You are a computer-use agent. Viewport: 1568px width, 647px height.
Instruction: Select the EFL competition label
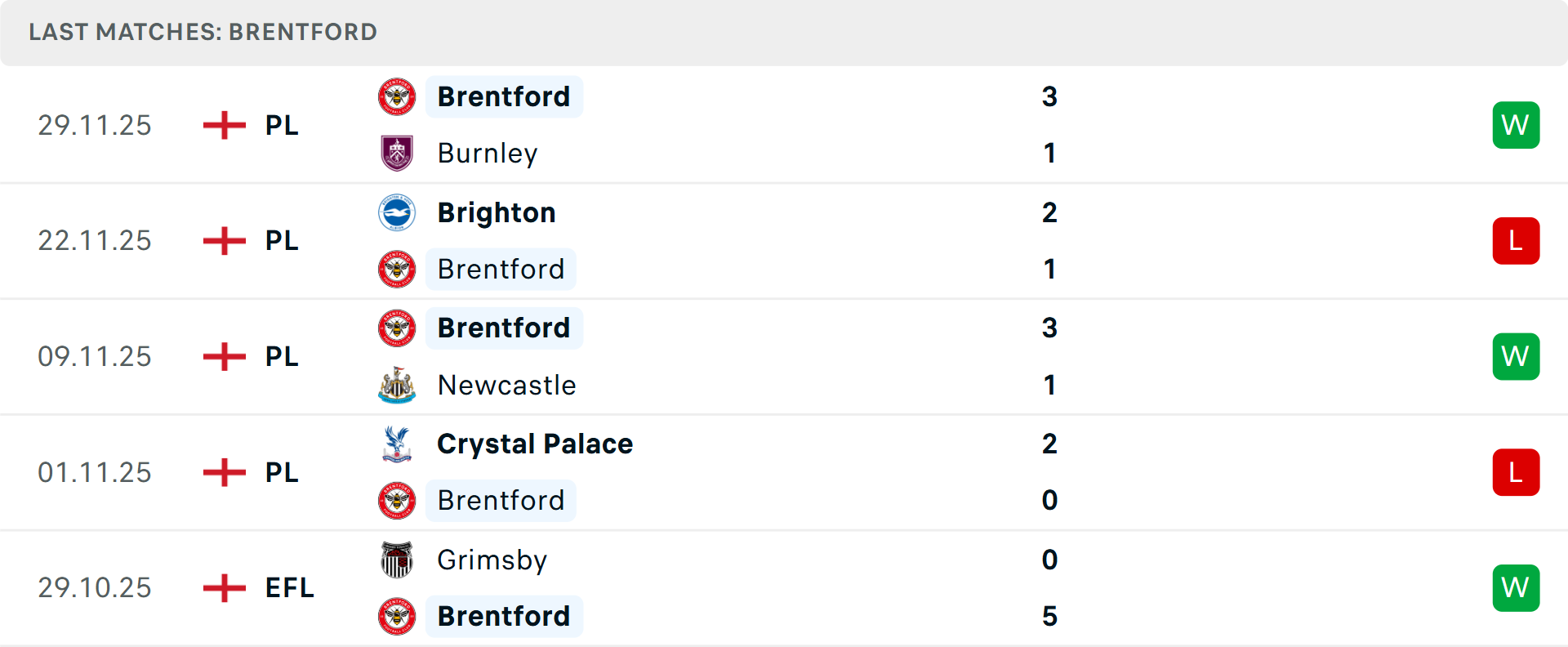[289, 588]
